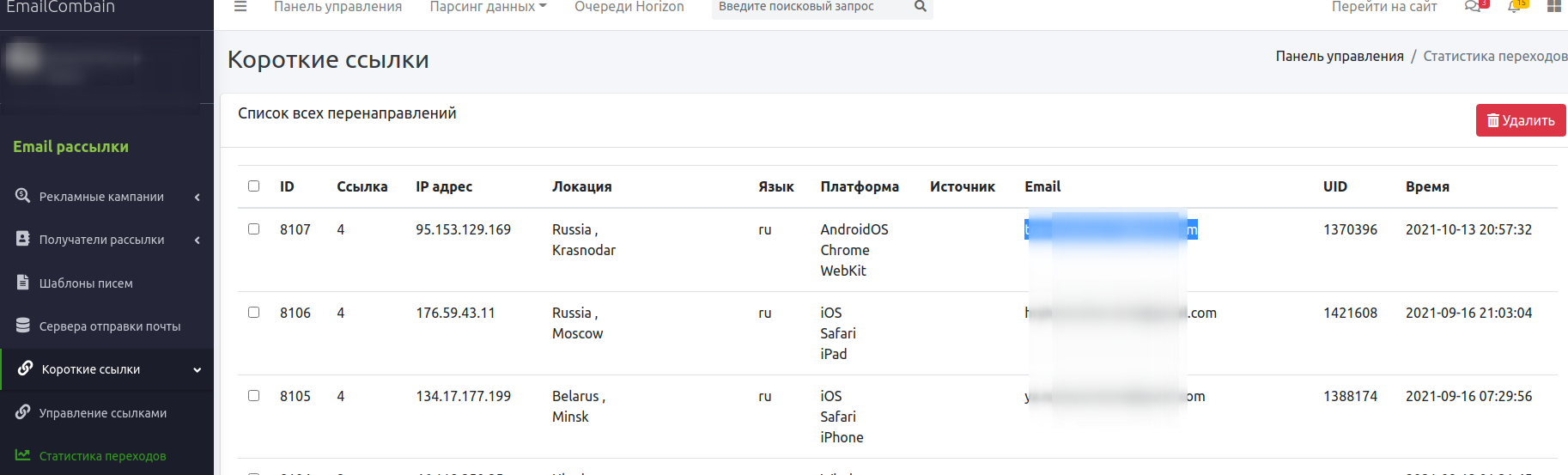Click the red Удалить button
This screenshot has width=1568, height=475.
tap(1520, 120)
